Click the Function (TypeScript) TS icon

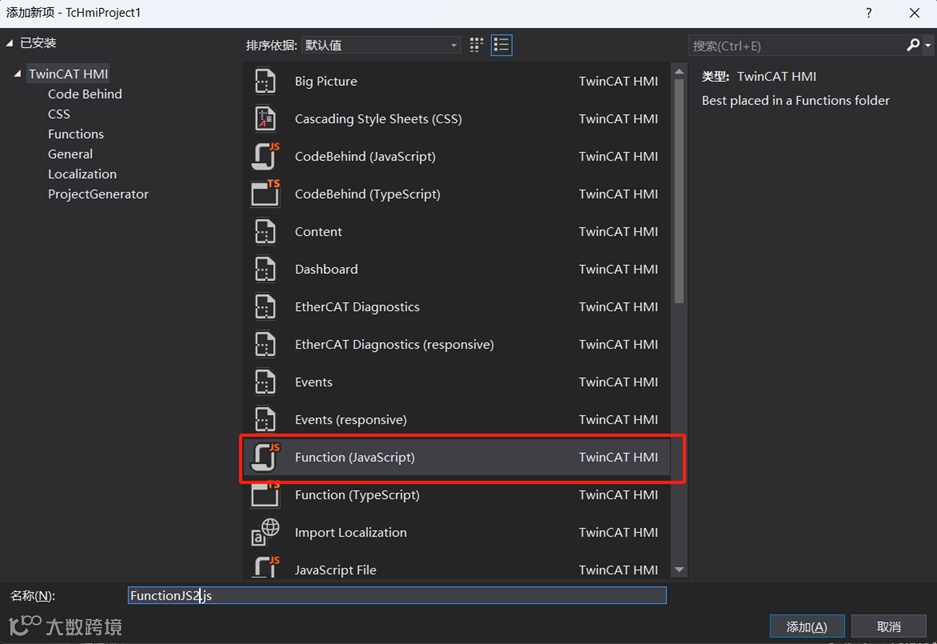(265, 495)
